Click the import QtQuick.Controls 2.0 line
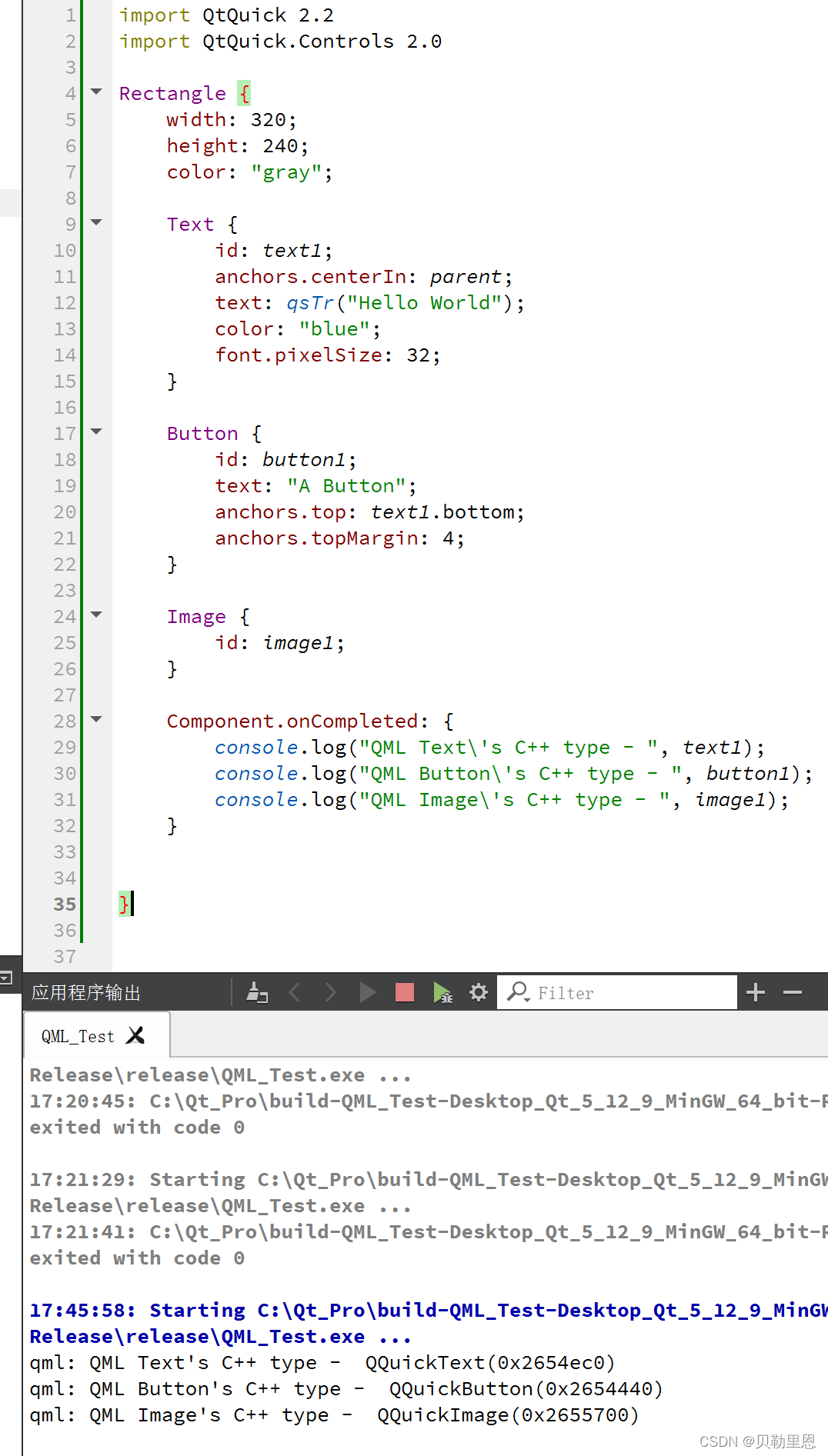The image size is (828, 1456). point(280,42)
